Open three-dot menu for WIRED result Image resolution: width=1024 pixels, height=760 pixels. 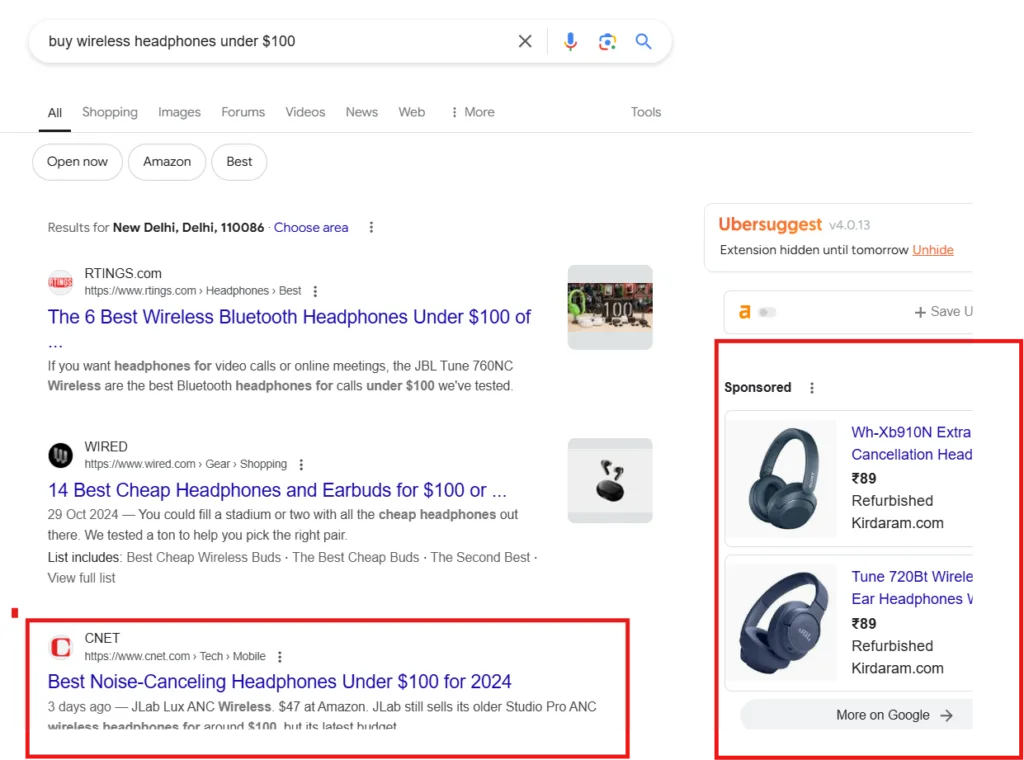[301, 464]
